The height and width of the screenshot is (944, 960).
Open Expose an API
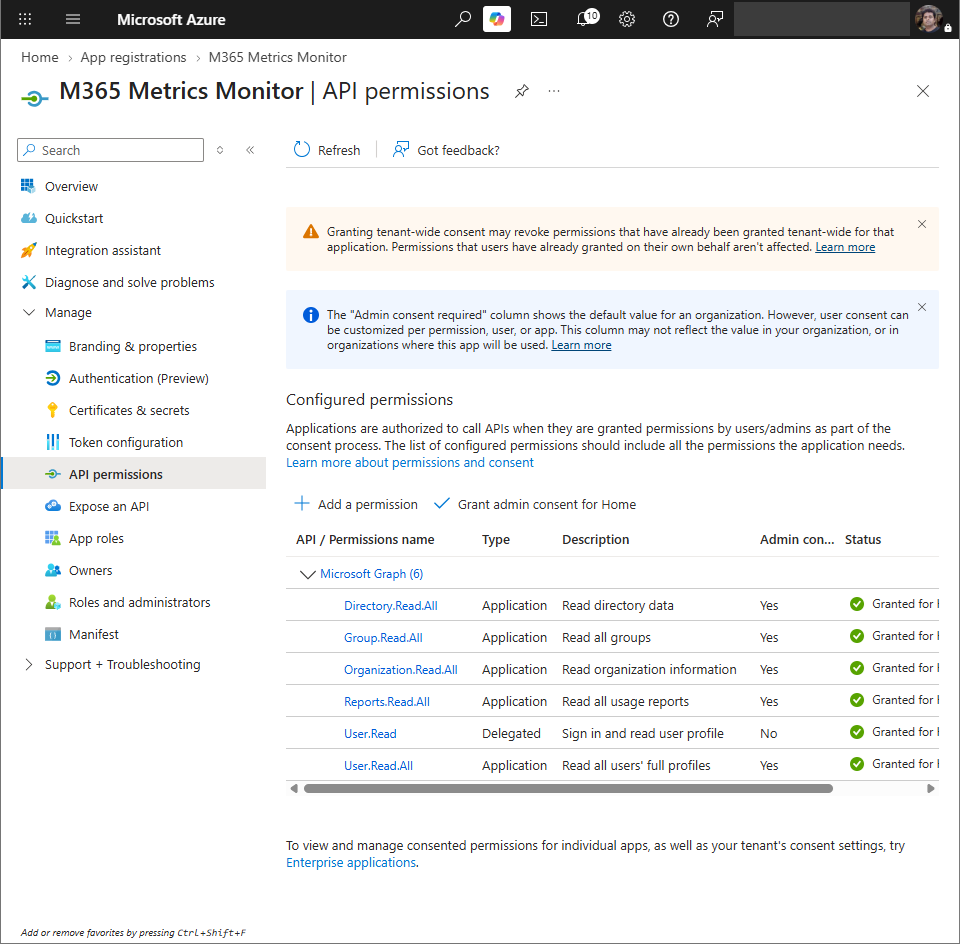click(x=108, y=506)
